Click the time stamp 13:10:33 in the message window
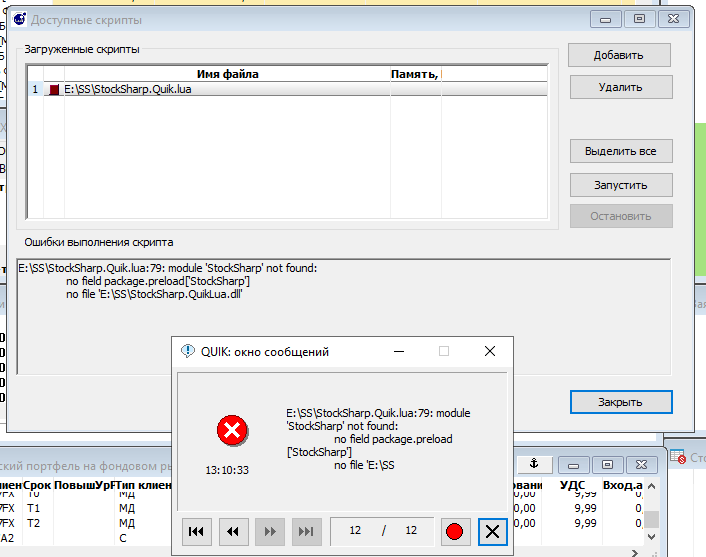The width and height of the screenshot is (706, 557). tap(227, 470)
